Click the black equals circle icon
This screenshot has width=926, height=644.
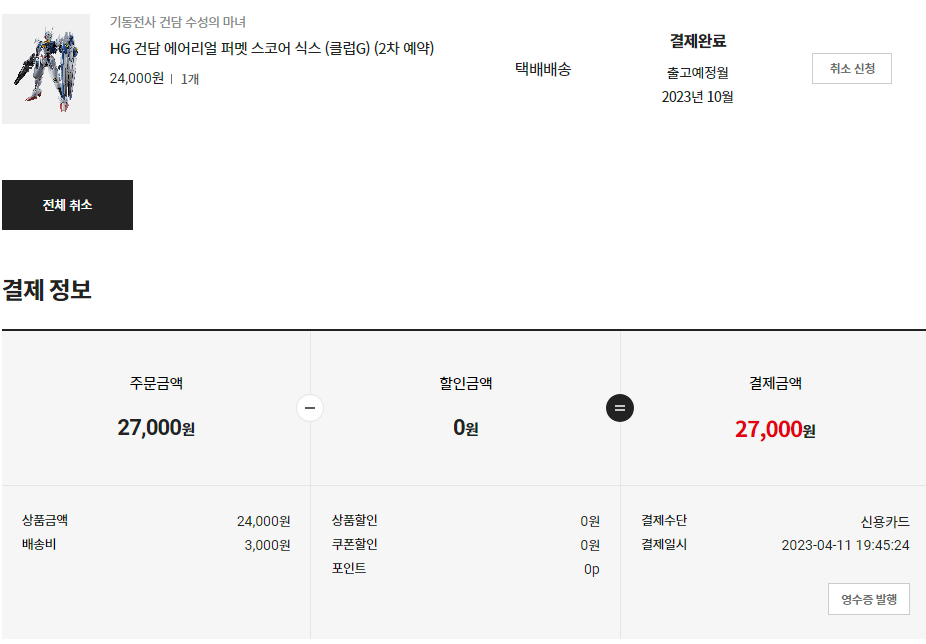tap(620, 408)
